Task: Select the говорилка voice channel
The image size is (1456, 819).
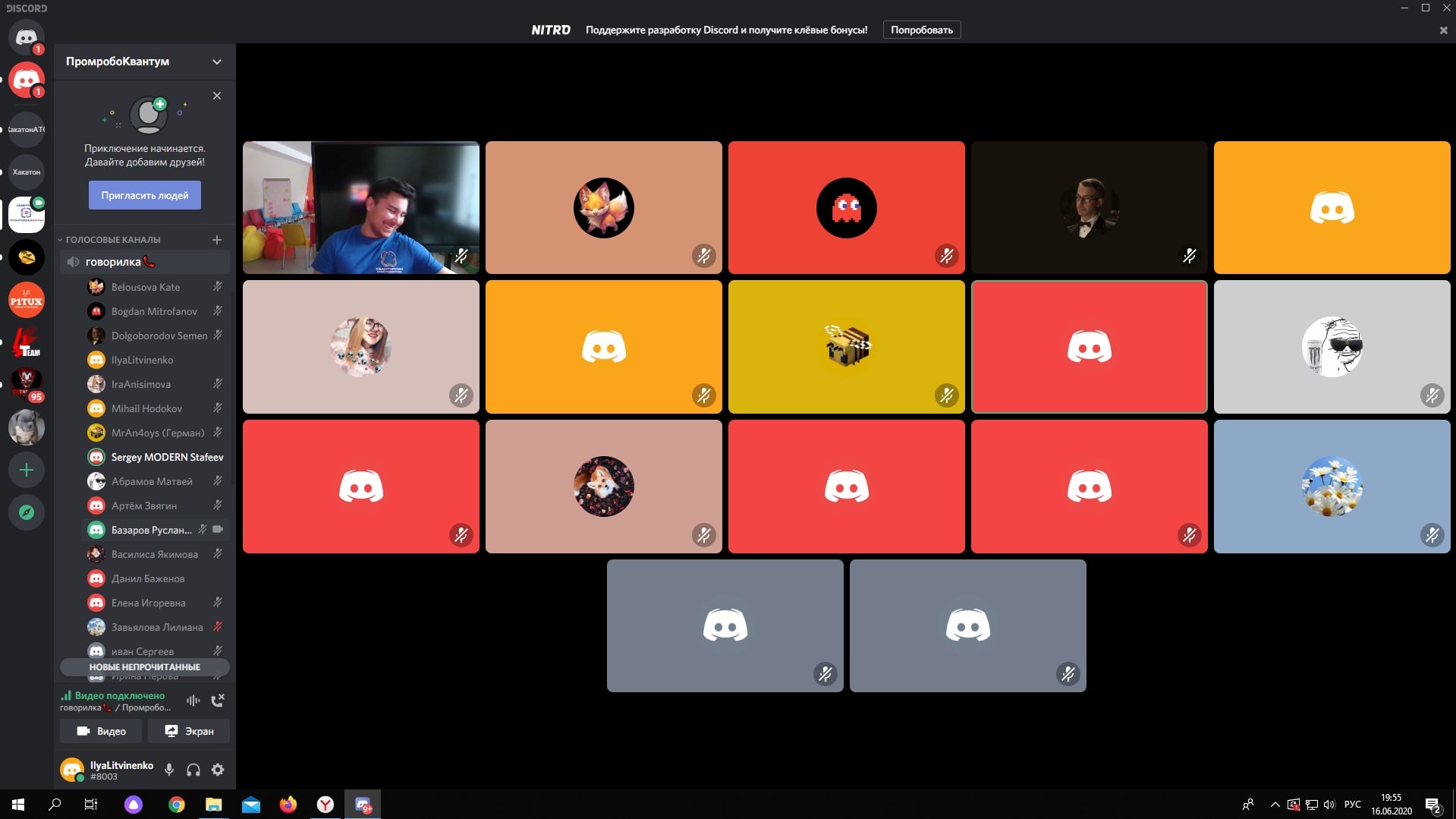Action: (x=145, y=262)
